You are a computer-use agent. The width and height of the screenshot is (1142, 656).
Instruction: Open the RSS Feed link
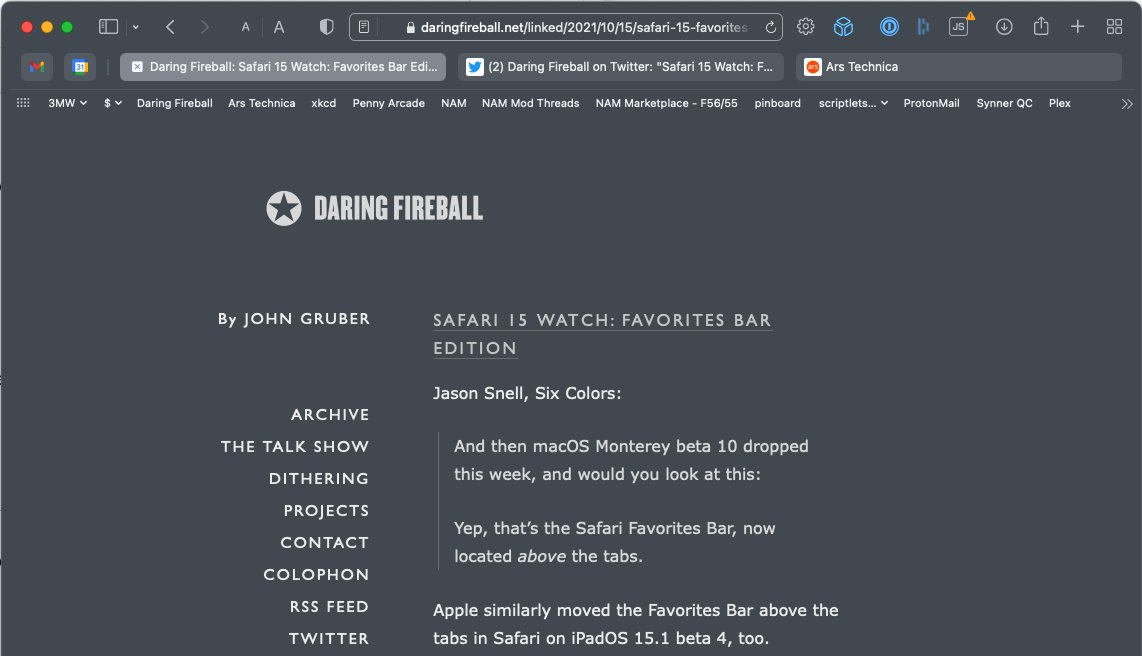329,606
